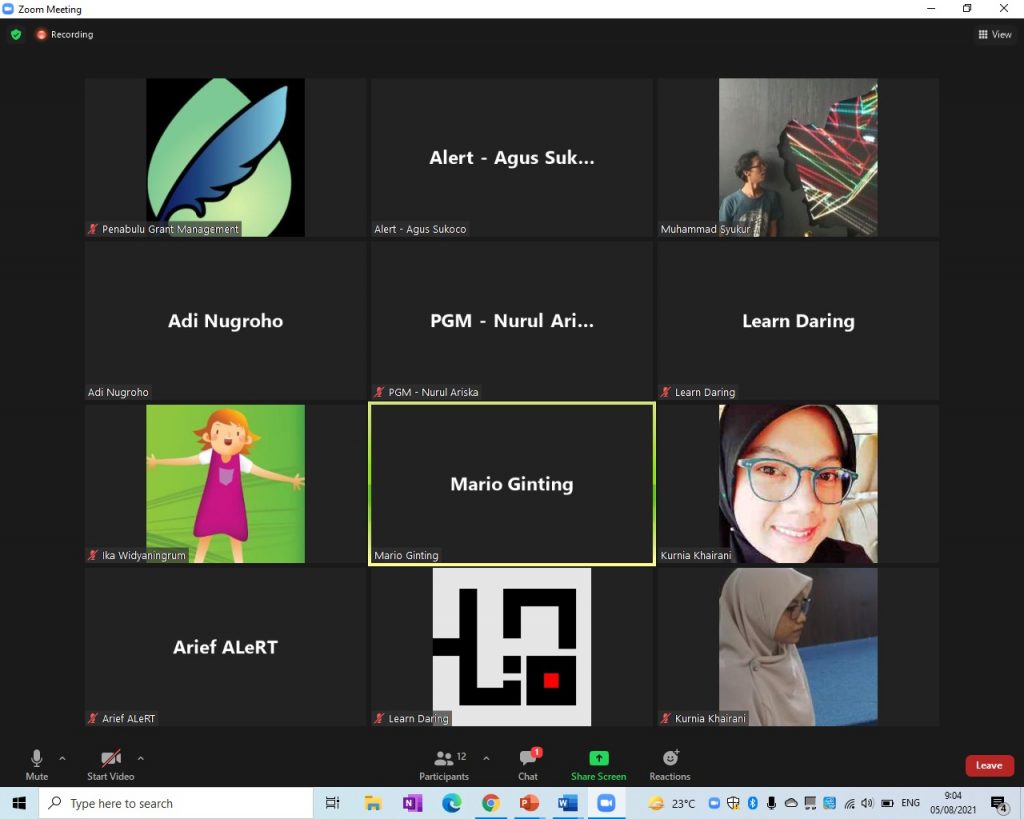Click the Bluetooth tray icon
The height and width of the screenshot is (819, 1024).
click(752, 803)
